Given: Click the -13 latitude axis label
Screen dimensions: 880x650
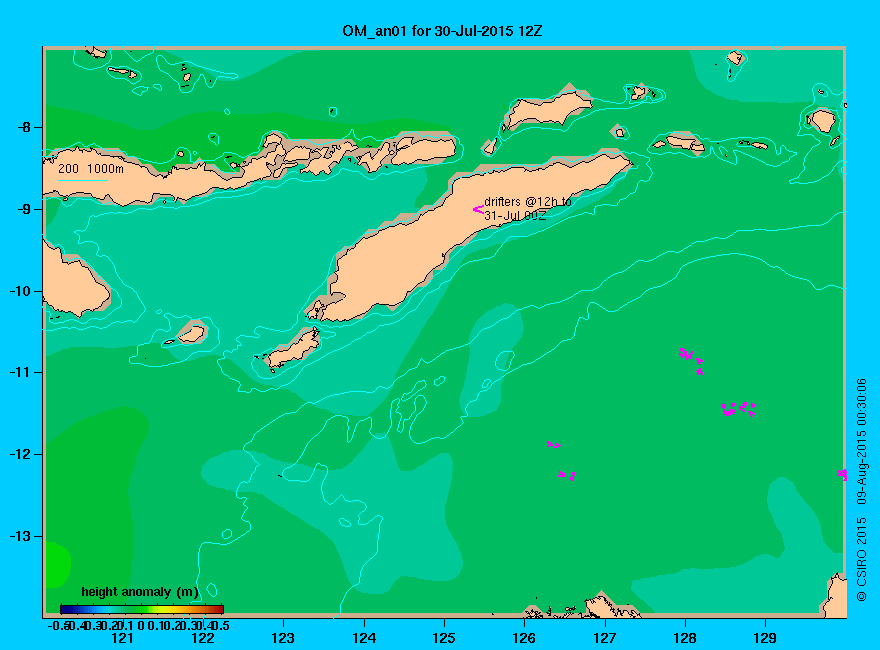Looking at the screenshot, I should (20, 536).
